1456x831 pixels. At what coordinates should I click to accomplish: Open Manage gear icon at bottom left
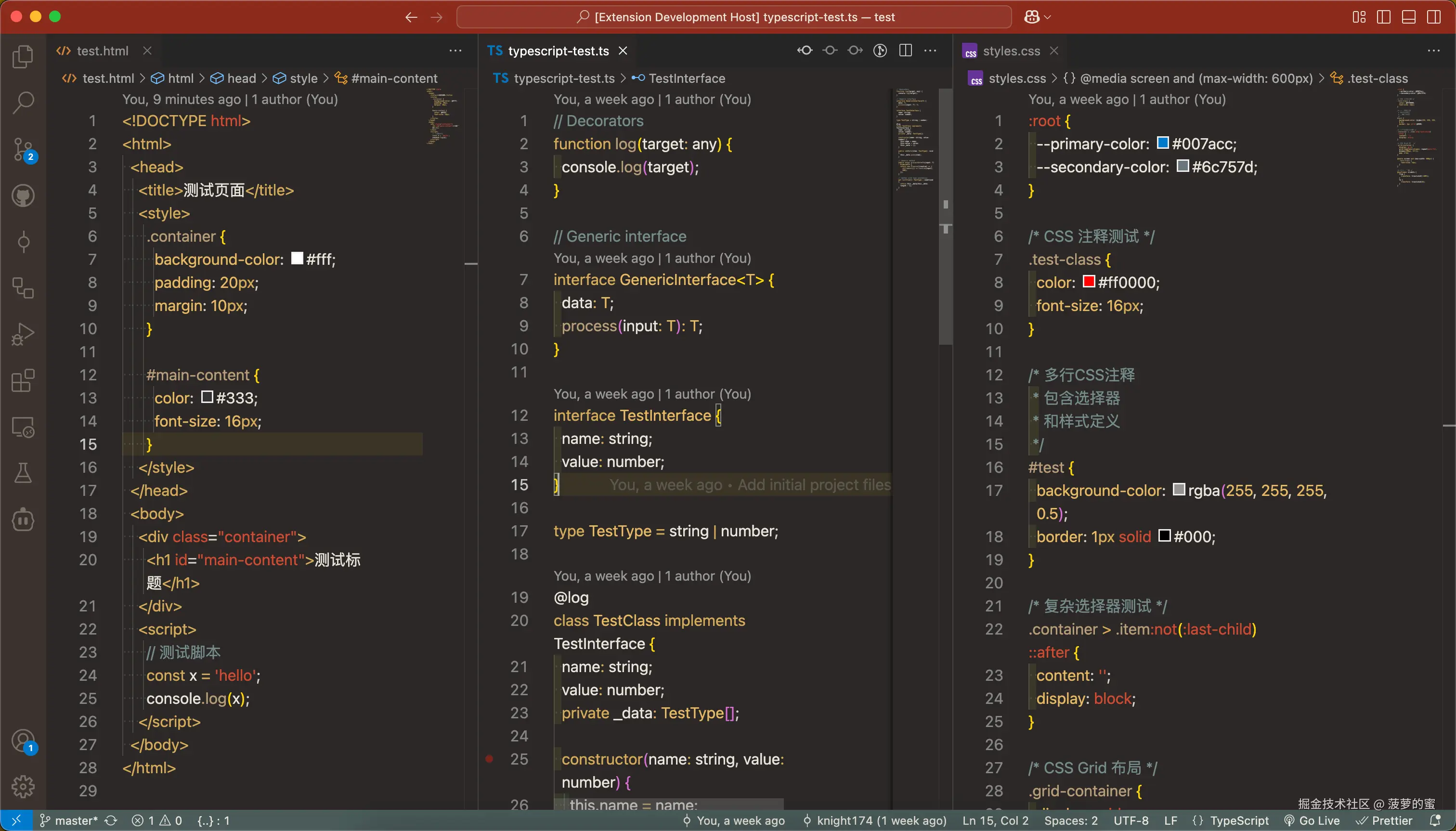tap(23, 787)
